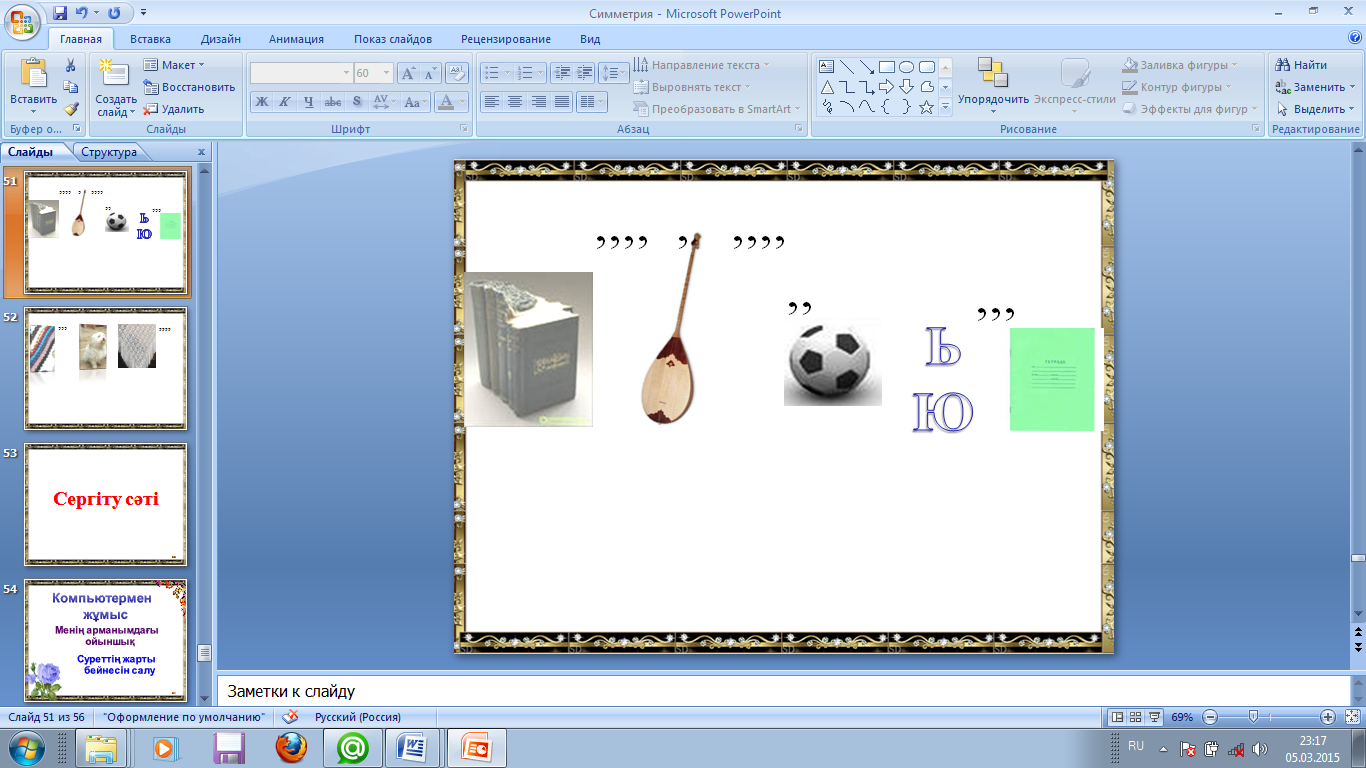Select the oval shape in gallery
The height and width of the screenshot is (768, 1366).
906,67
